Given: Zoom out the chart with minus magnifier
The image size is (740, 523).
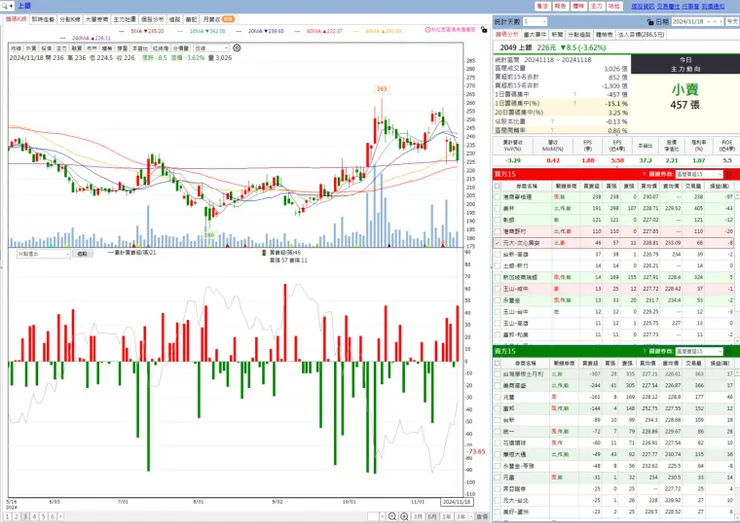Looking at the screenshot, I should tap(392, 517).
